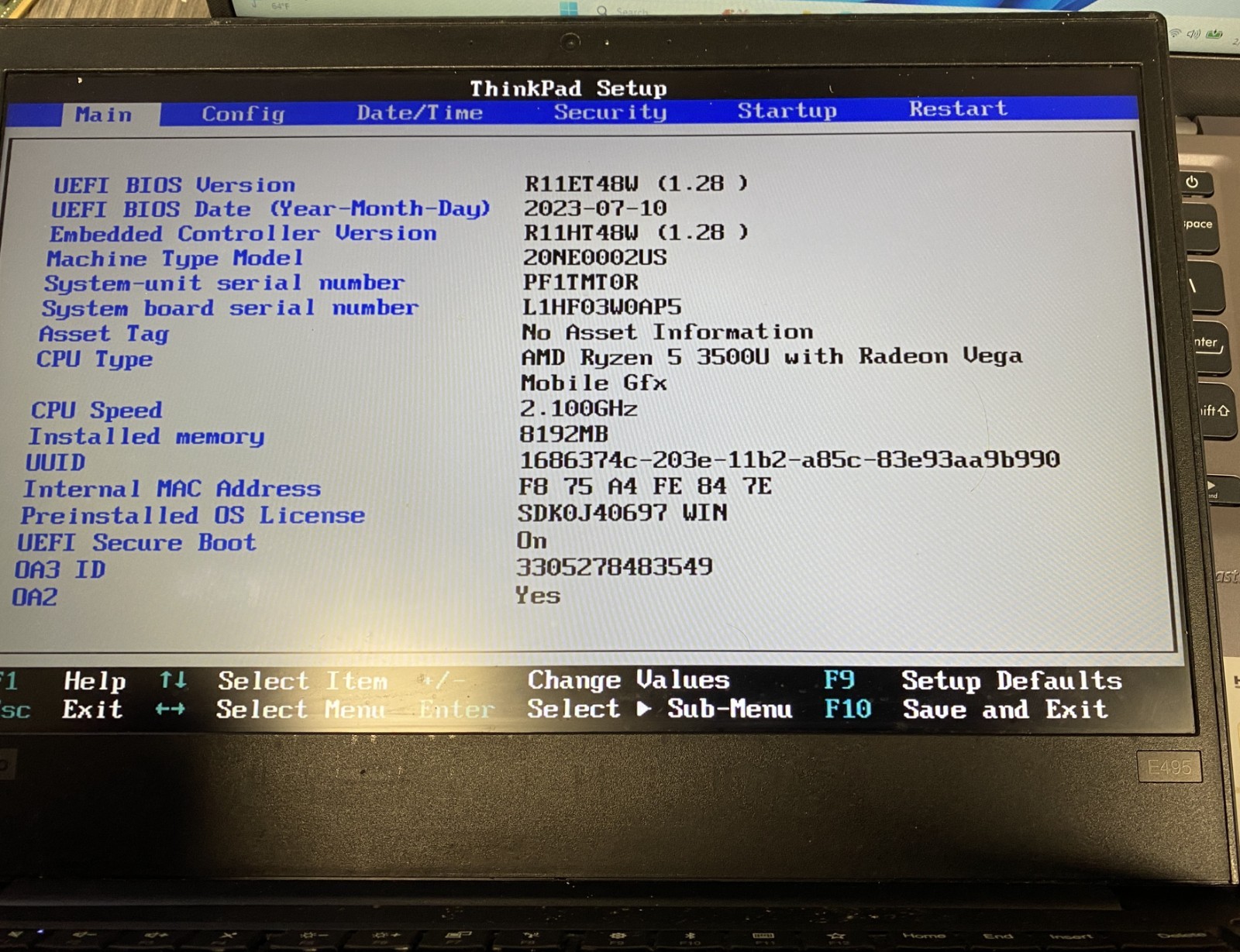Choose Setup Defaults in footer

pos(1012,681)
